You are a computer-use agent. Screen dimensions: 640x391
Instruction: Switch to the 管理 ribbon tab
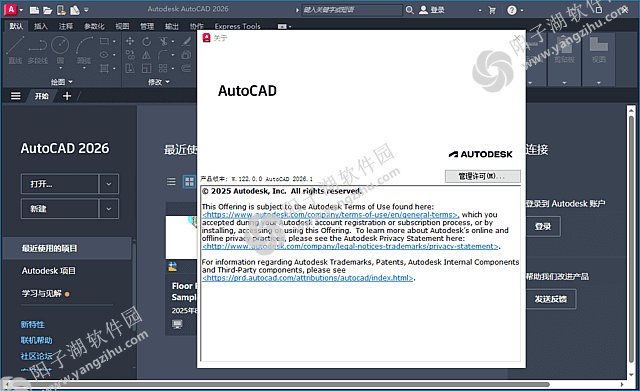(x=147, y=27)
